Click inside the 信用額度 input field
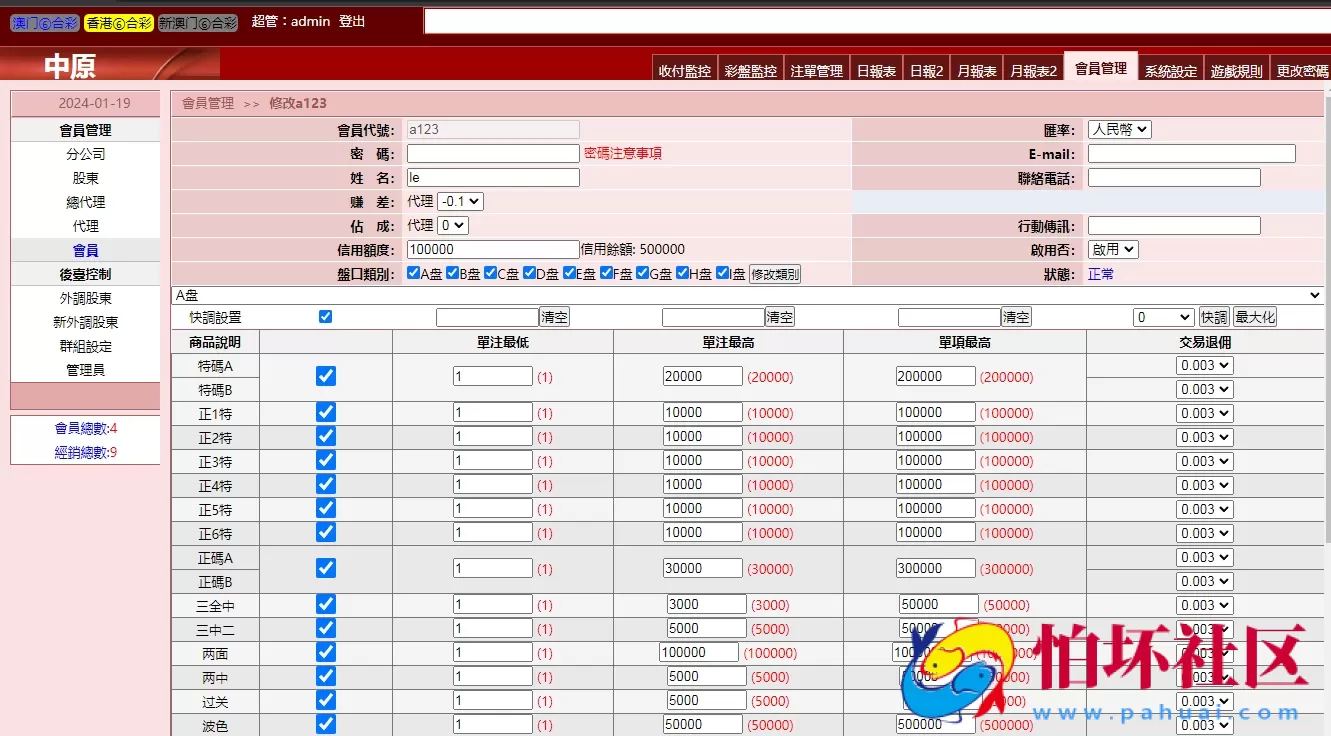Viewport: 1331px width, 736px height. (x=492, y=248)
